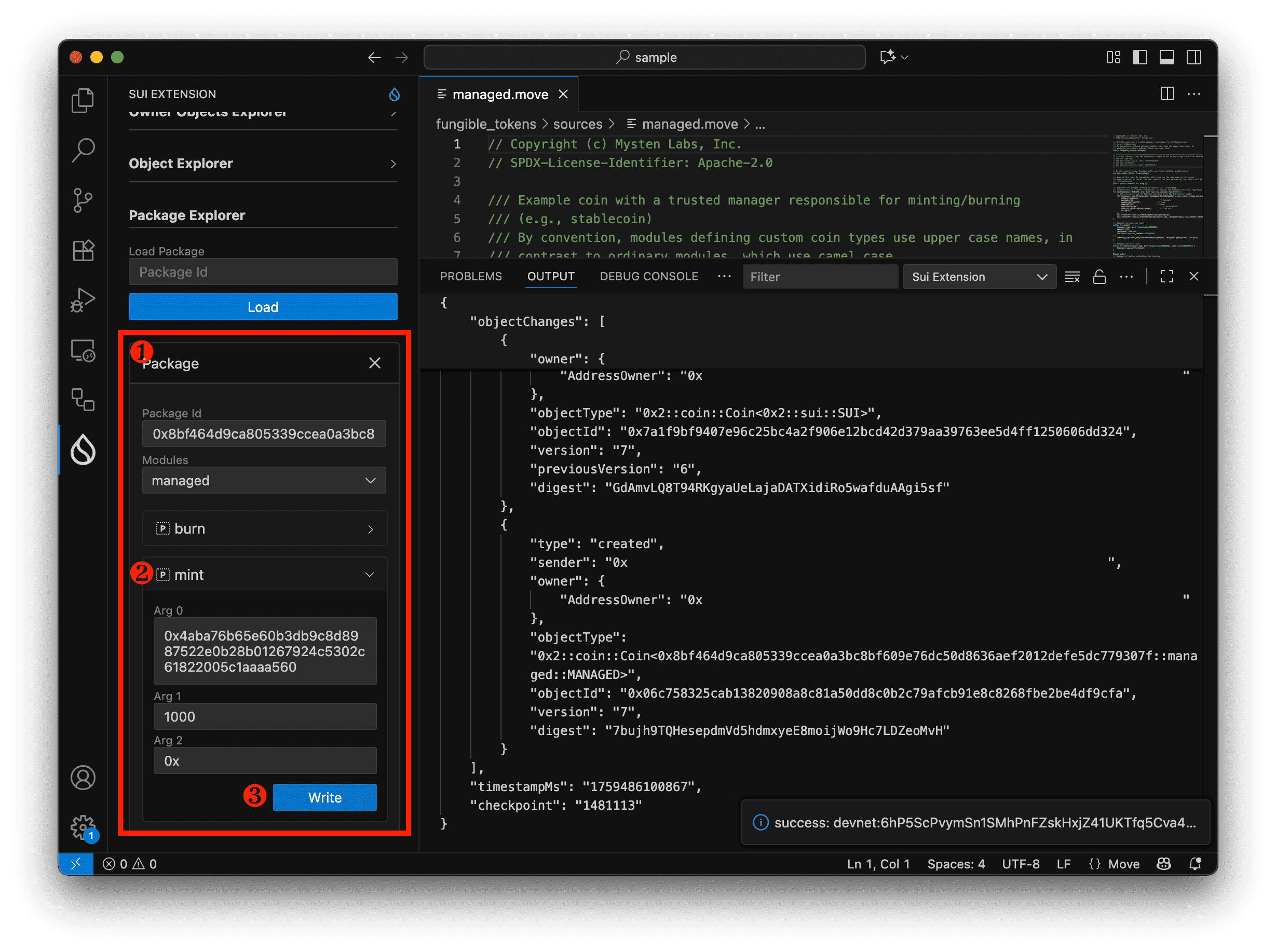This screenshot has width=1276, height=952.
Task: Toggle the primary sidebar visibility
Action: (x=1139, y=57)
